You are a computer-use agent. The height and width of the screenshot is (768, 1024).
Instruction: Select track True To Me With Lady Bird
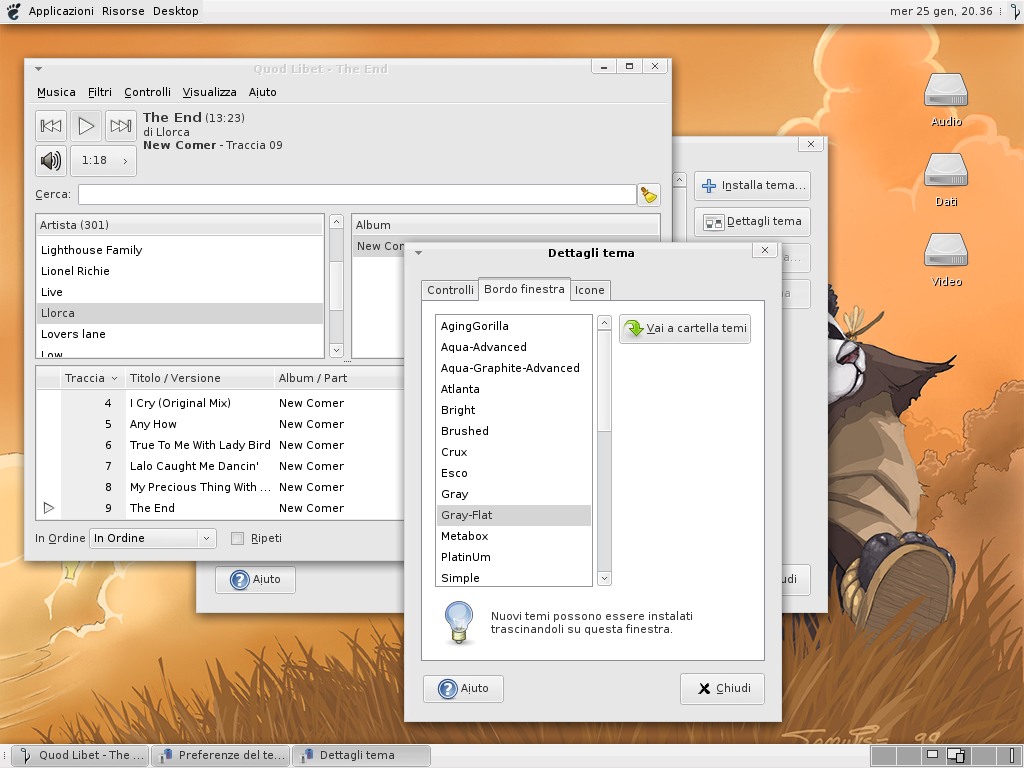pos(220,445)
